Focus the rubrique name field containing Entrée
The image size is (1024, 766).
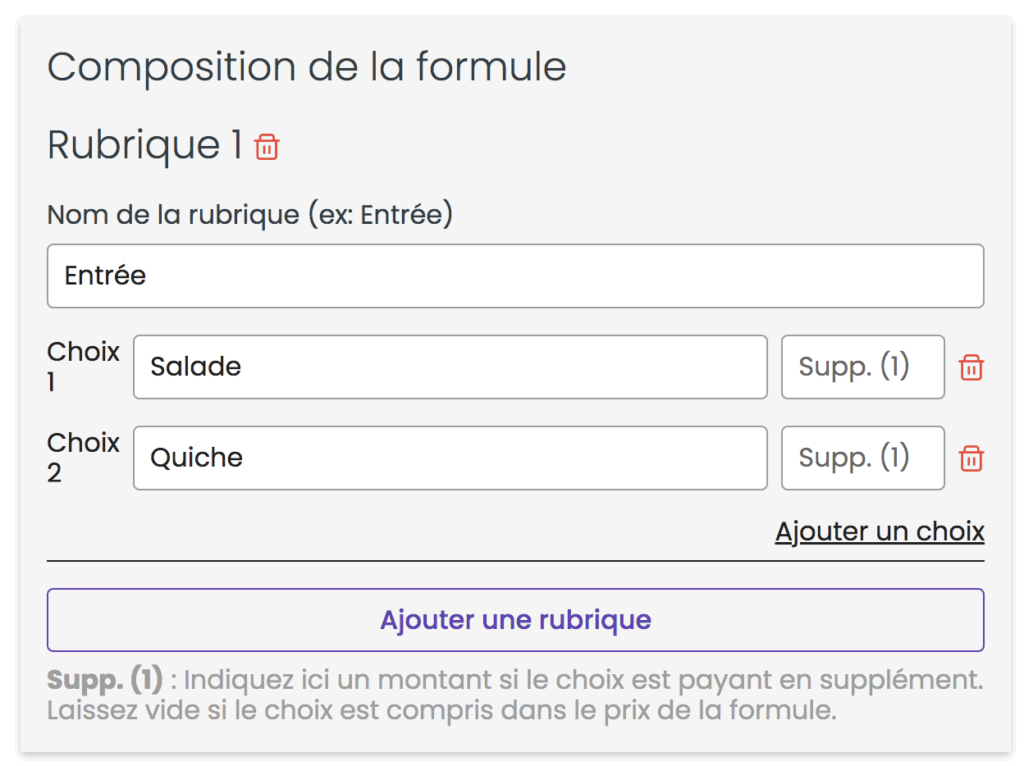515,276
